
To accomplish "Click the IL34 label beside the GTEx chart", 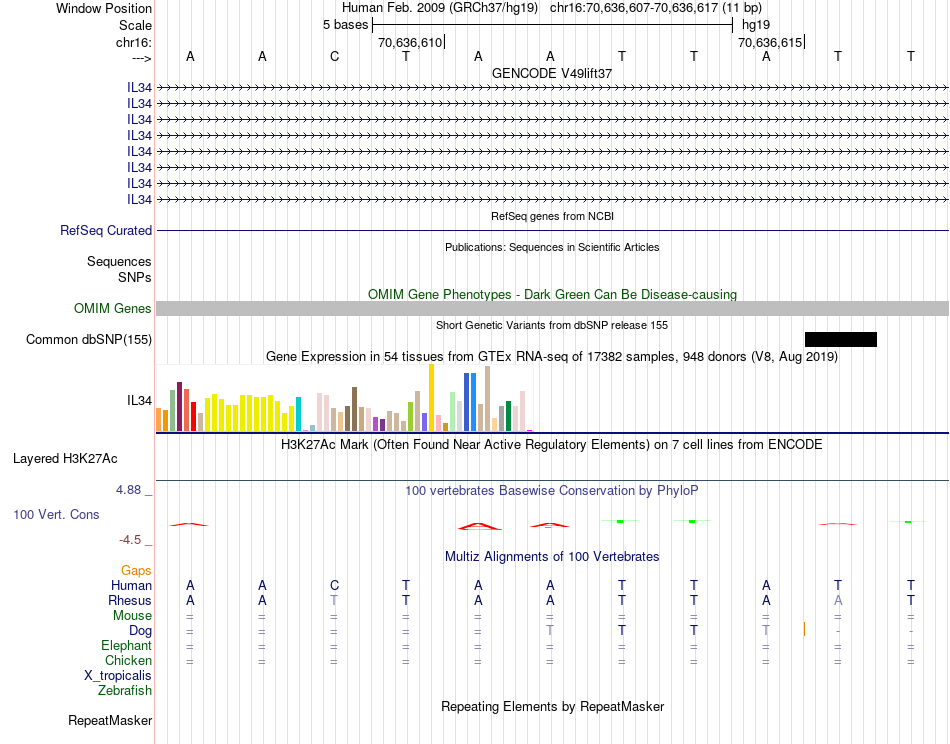I will (x=139, y=400).
